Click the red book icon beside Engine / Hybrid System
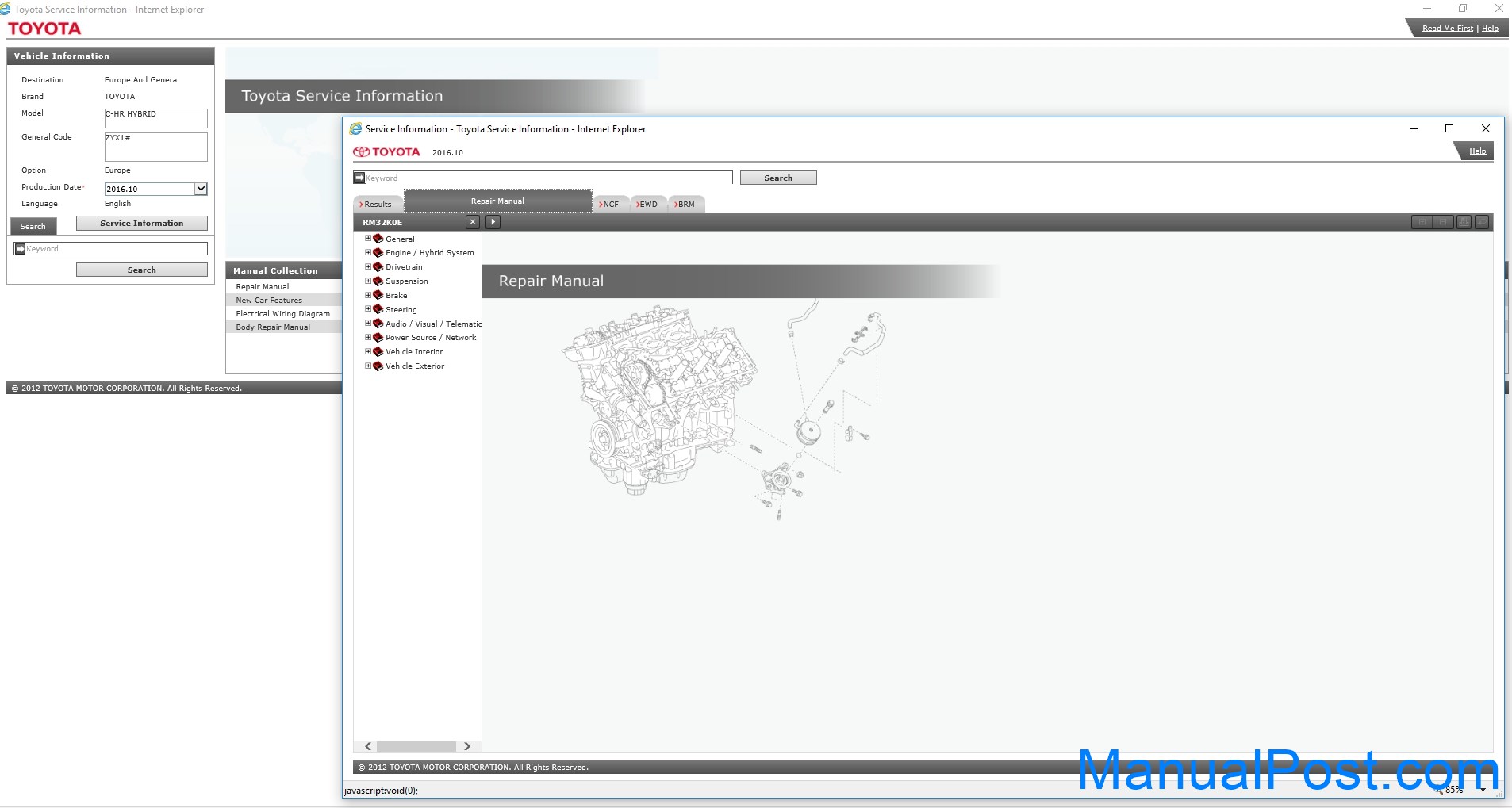The image size is (1512, 808). coord(378,252)
